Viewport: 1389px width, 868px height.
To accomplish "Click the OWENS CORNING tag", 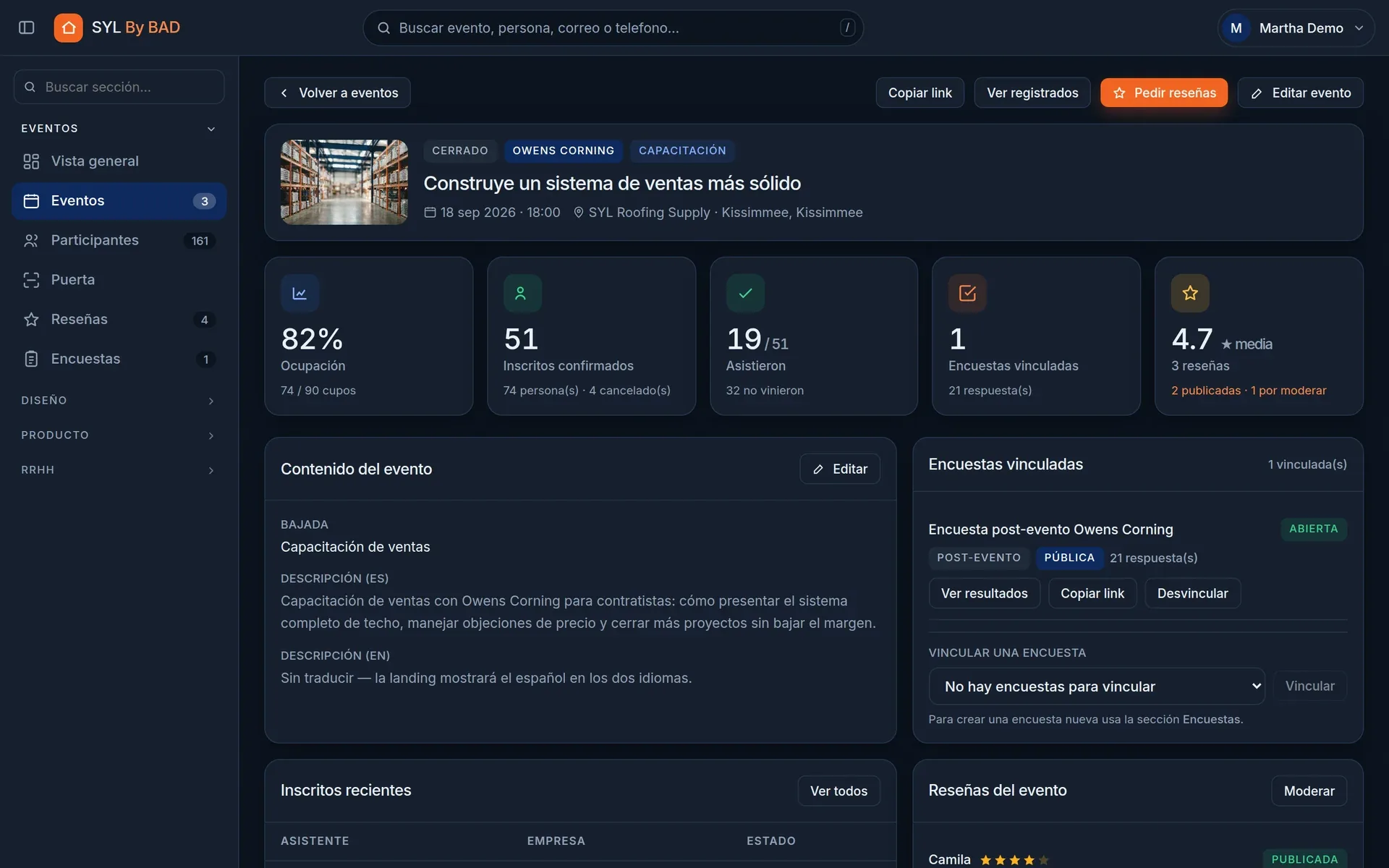I will pos(563,150).
